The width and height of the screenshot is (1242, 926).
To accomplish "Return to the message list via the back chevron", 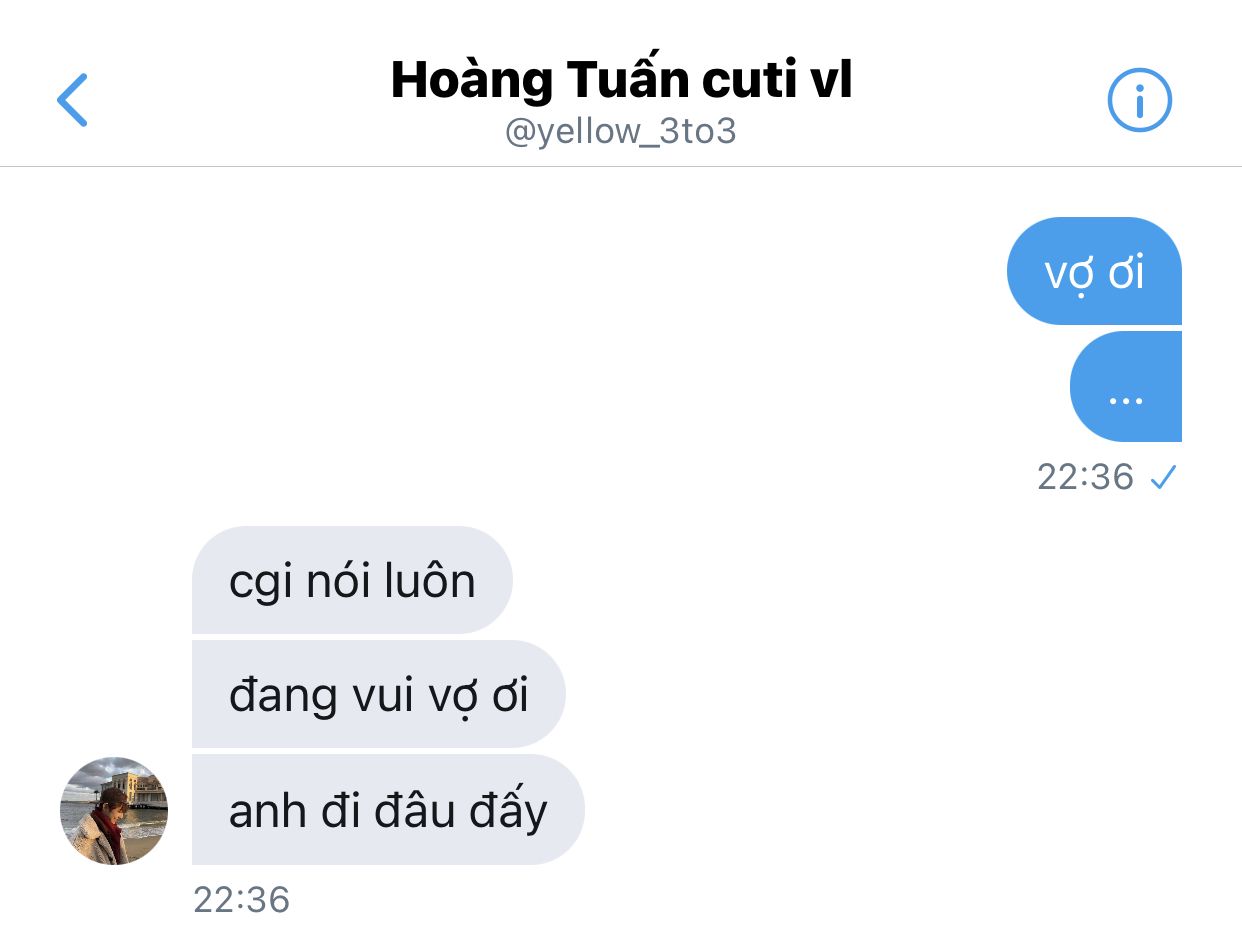I will click(72, 100).
